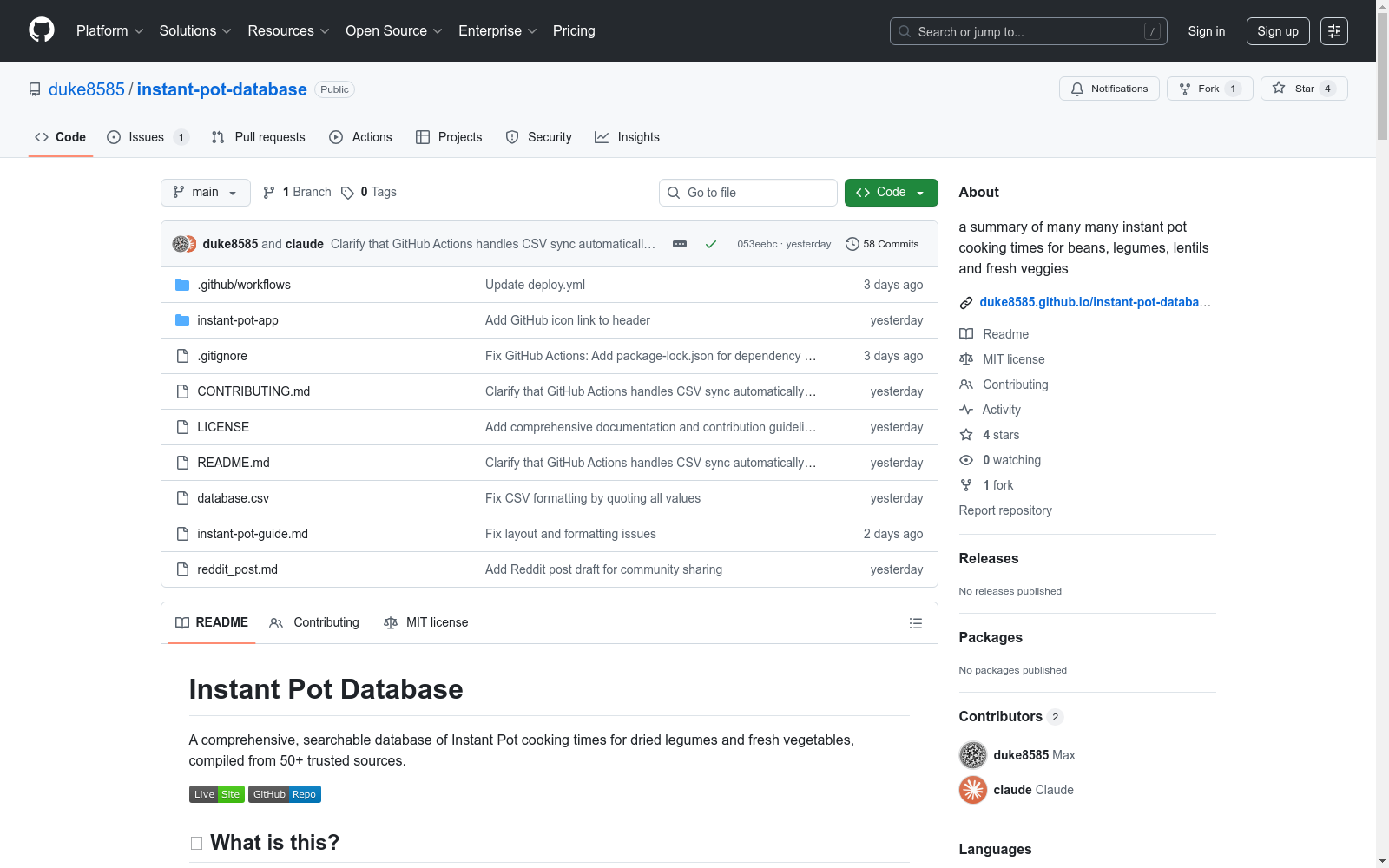View the 58 Commits history
The width and height of the screenshot is (1389, 868).
click(882, 244)
